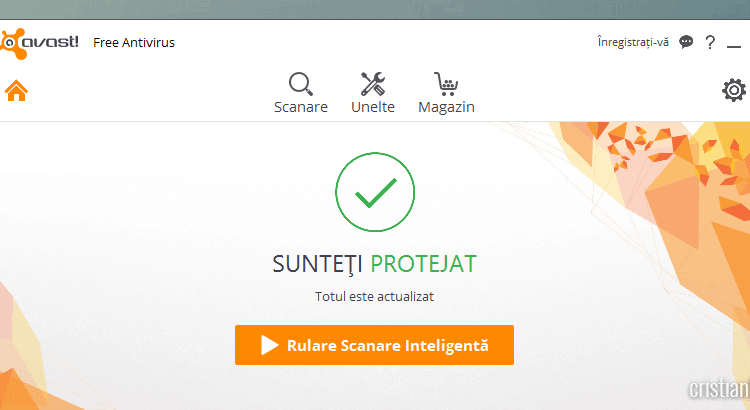Click the SUNTEȚI PROTEJAT status heading
The height and width of the screenshot is (410, 750).
[374, 264]
